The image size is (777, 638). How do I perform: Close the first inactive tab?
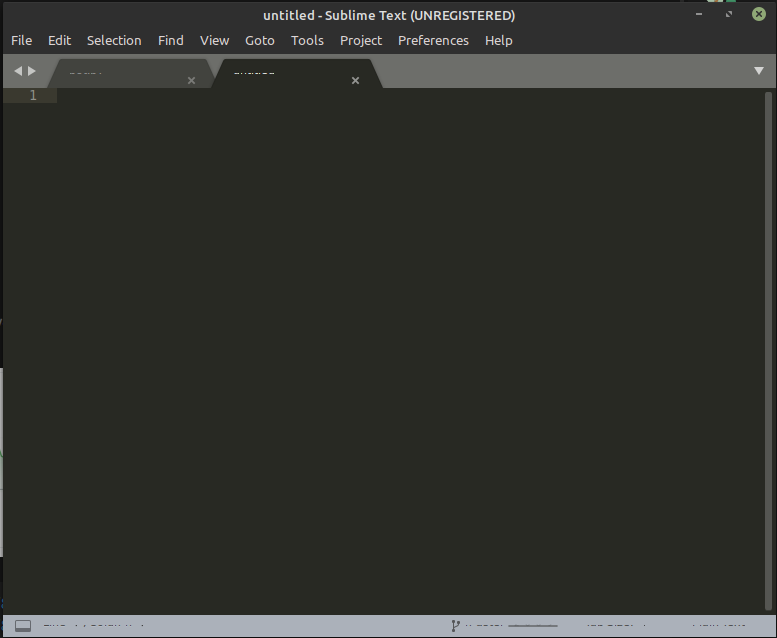coord(191,80)
